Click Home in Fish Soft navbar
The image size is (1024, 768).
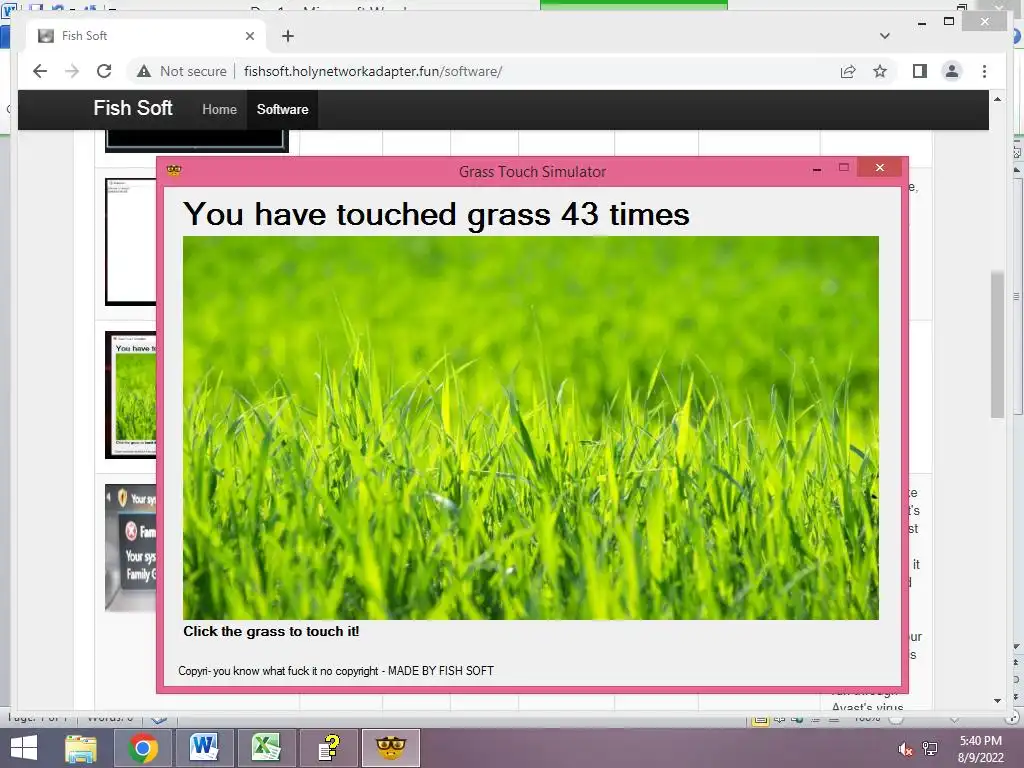pyautogui.click(x=219, y=109)
